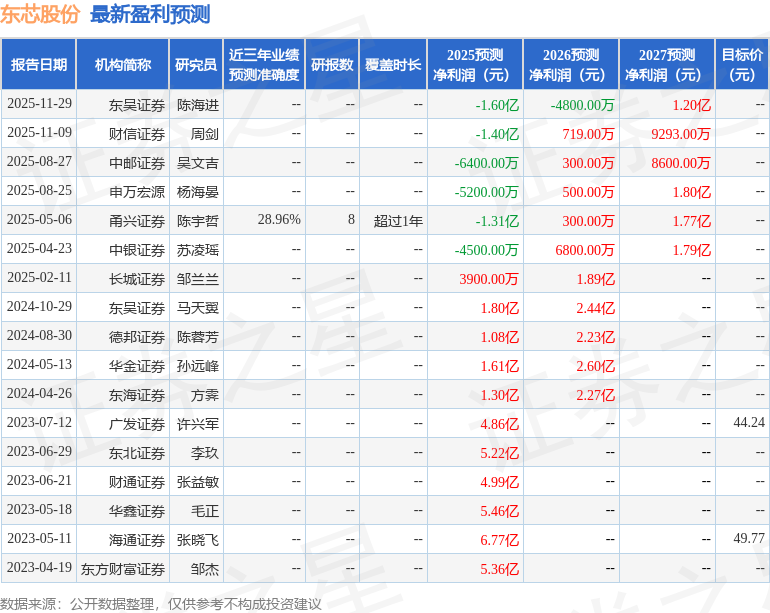Click 东北证券 institution name
The image size is (770, 613).
coord(137,453)
